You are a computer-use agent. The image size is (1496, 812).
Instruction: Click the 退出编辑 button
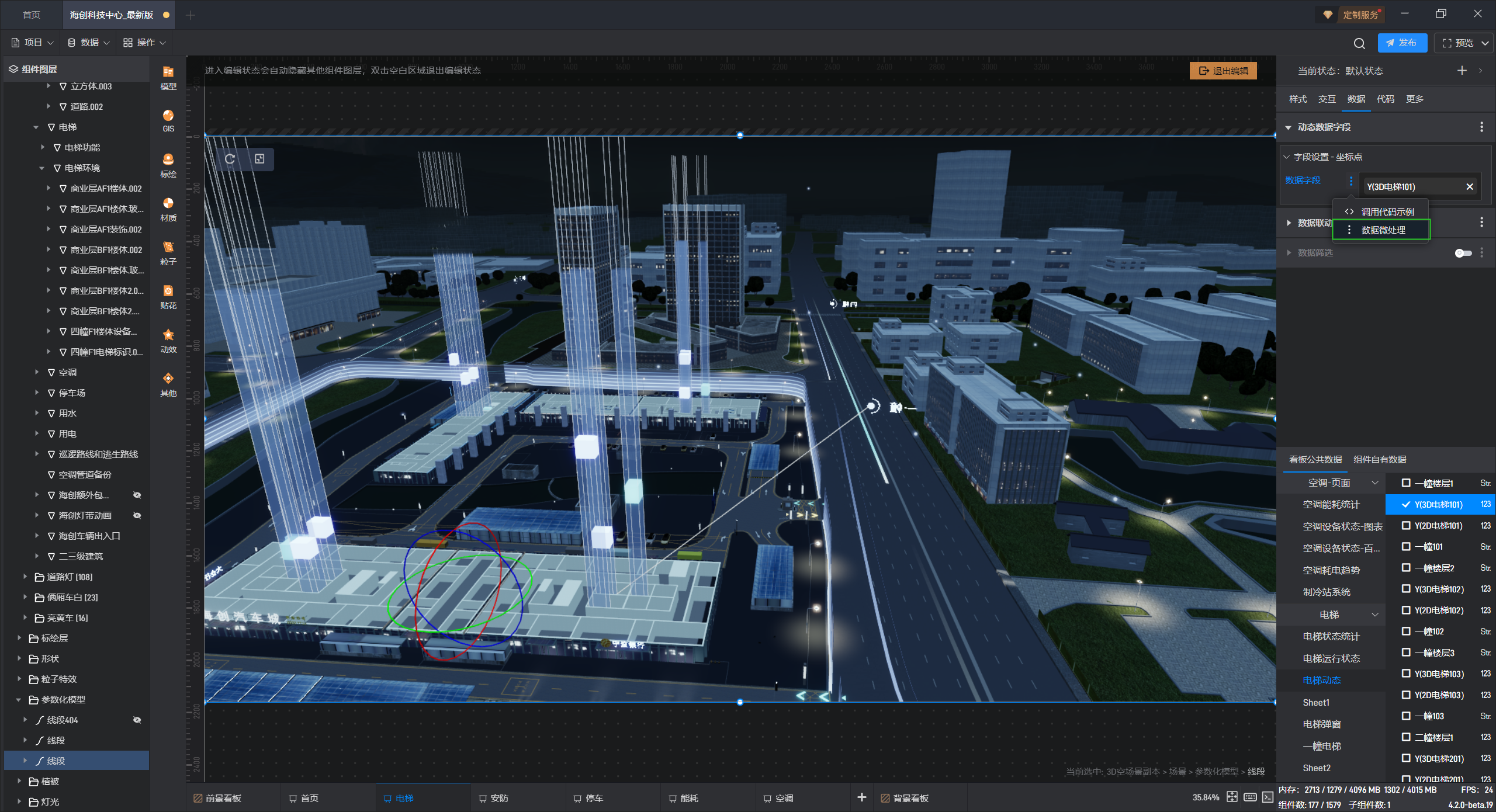(1223, 71)
